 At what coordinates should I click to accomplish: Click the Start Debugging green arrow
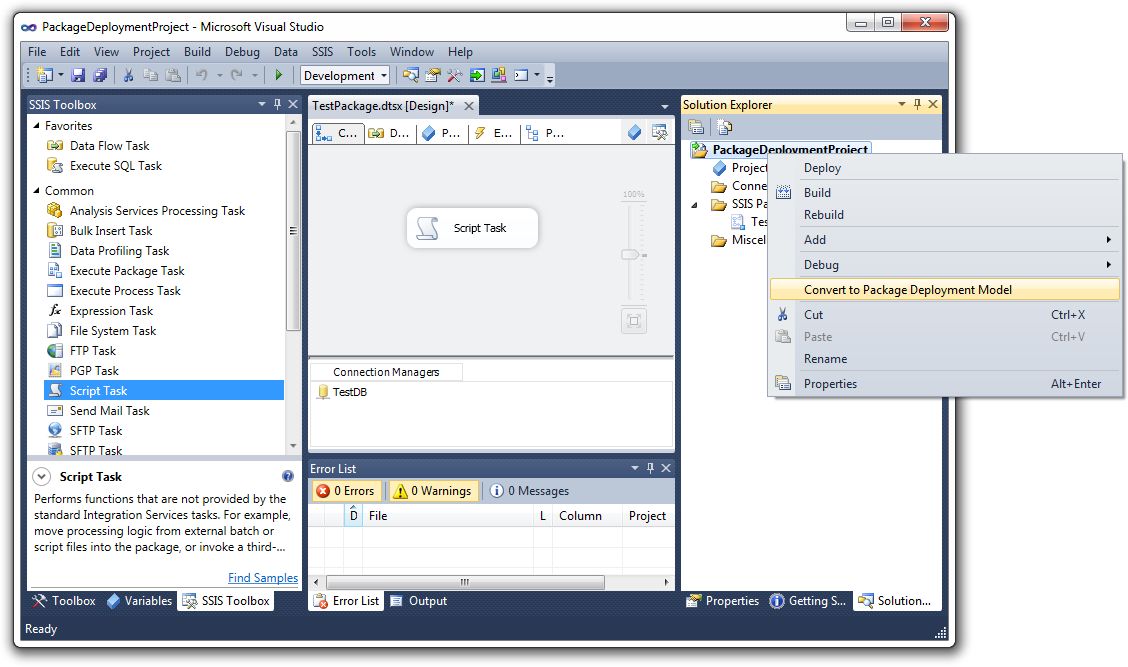[x=278, y=75]
